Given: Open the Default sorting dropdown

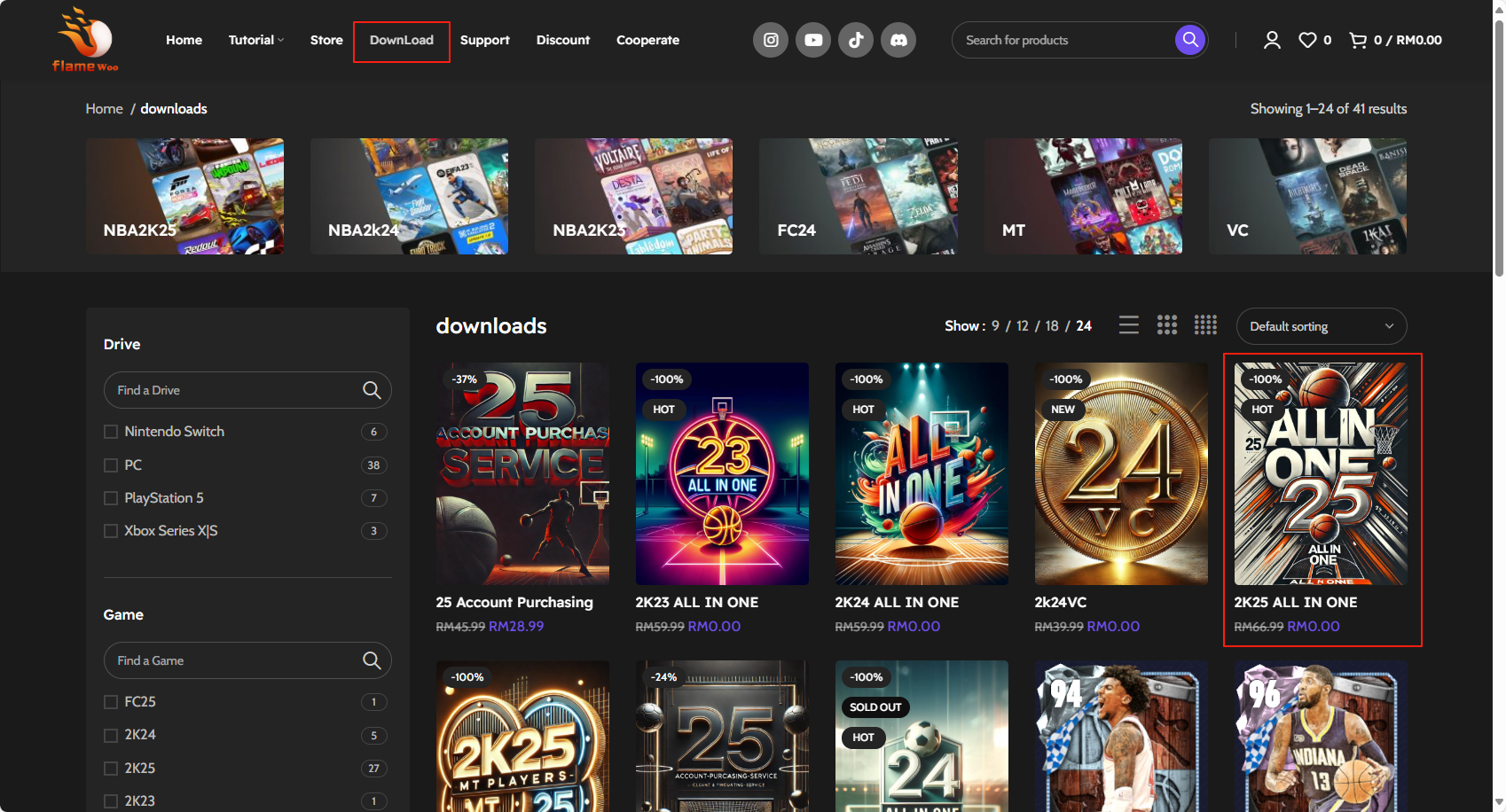Looking at the screenshot, I should 1321,326.
